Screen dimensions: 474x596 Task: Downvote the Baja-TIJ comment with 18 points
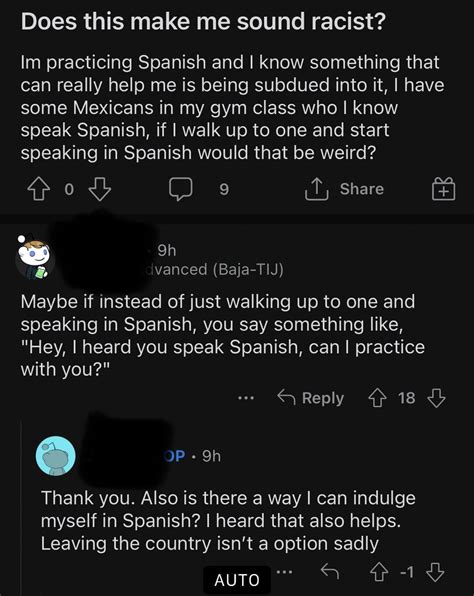coord(436,398)
